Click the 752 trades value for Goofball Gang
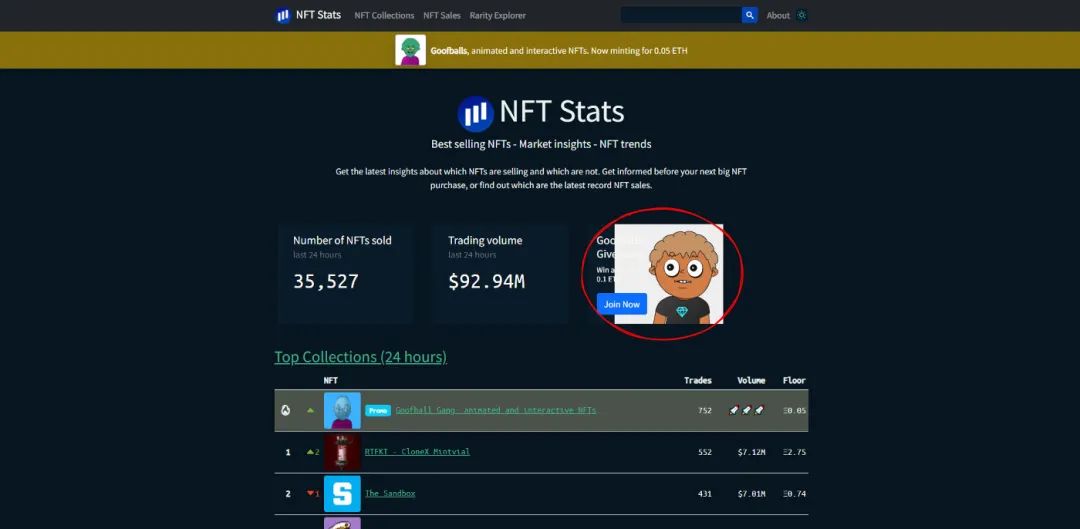The width and height of the screenshot is (1080, 529). [x=705, y=411]
